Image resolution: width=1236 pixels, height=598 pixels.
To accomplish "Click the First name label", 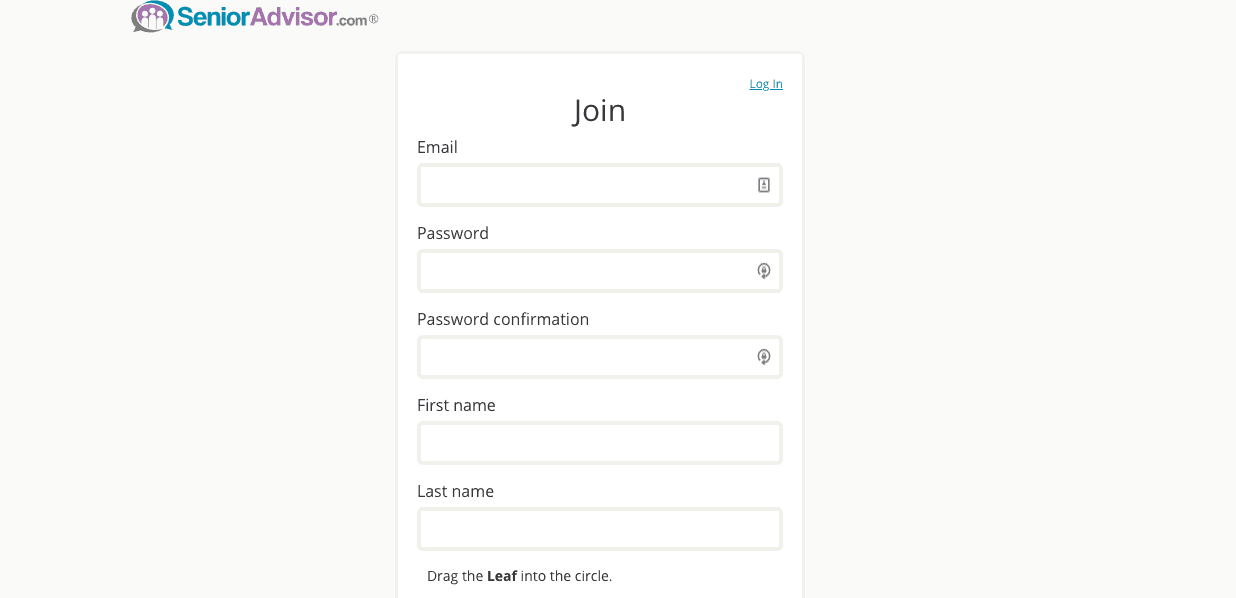I will (x=456, y=405).
